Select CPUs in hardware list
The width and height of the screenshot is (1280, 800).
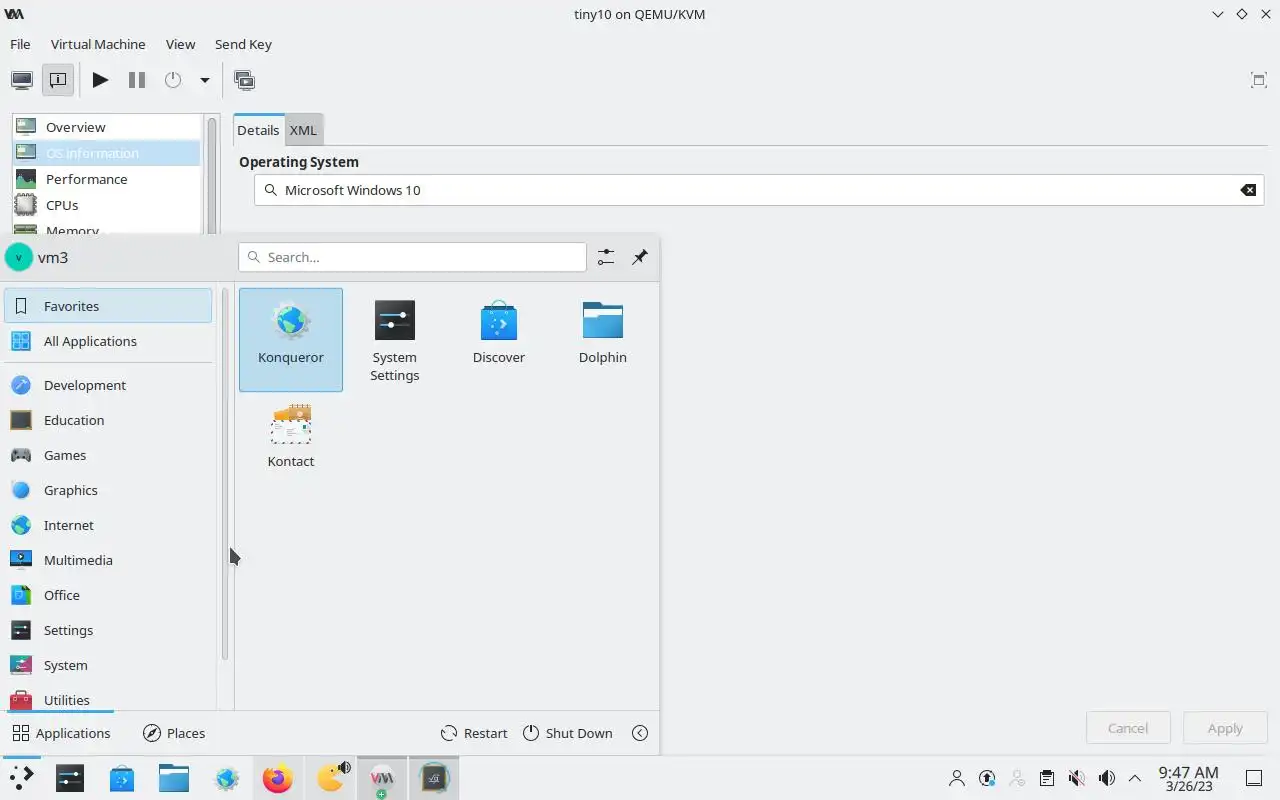(x=107, y=205)
